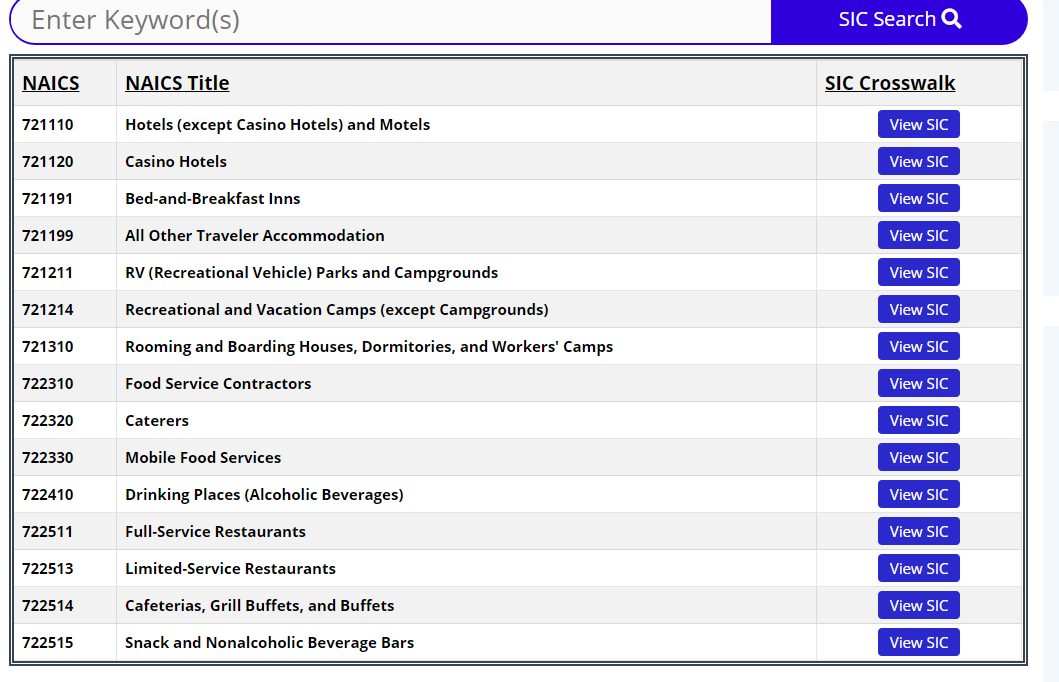Select NAICS code 722410
The width and height of the screenshot is (1059, 682).
tap(47, 495)
